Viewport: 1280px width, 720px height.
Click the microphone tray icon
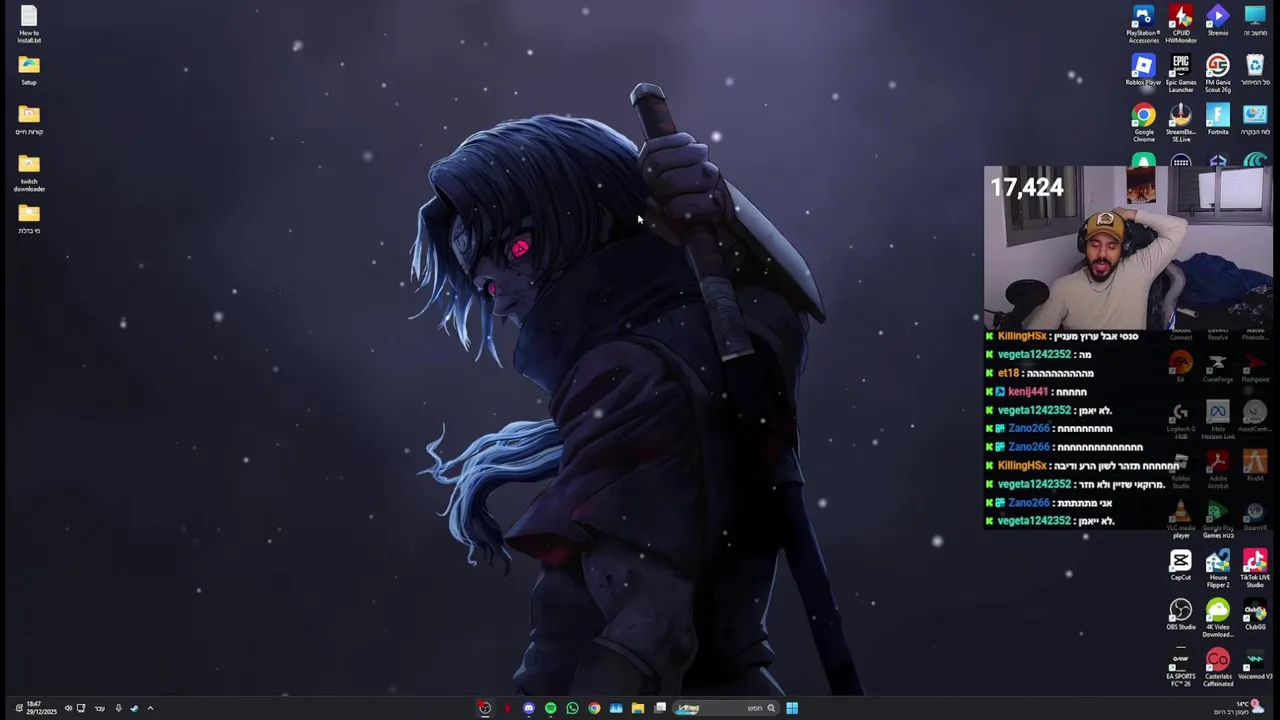click(118, 708)
